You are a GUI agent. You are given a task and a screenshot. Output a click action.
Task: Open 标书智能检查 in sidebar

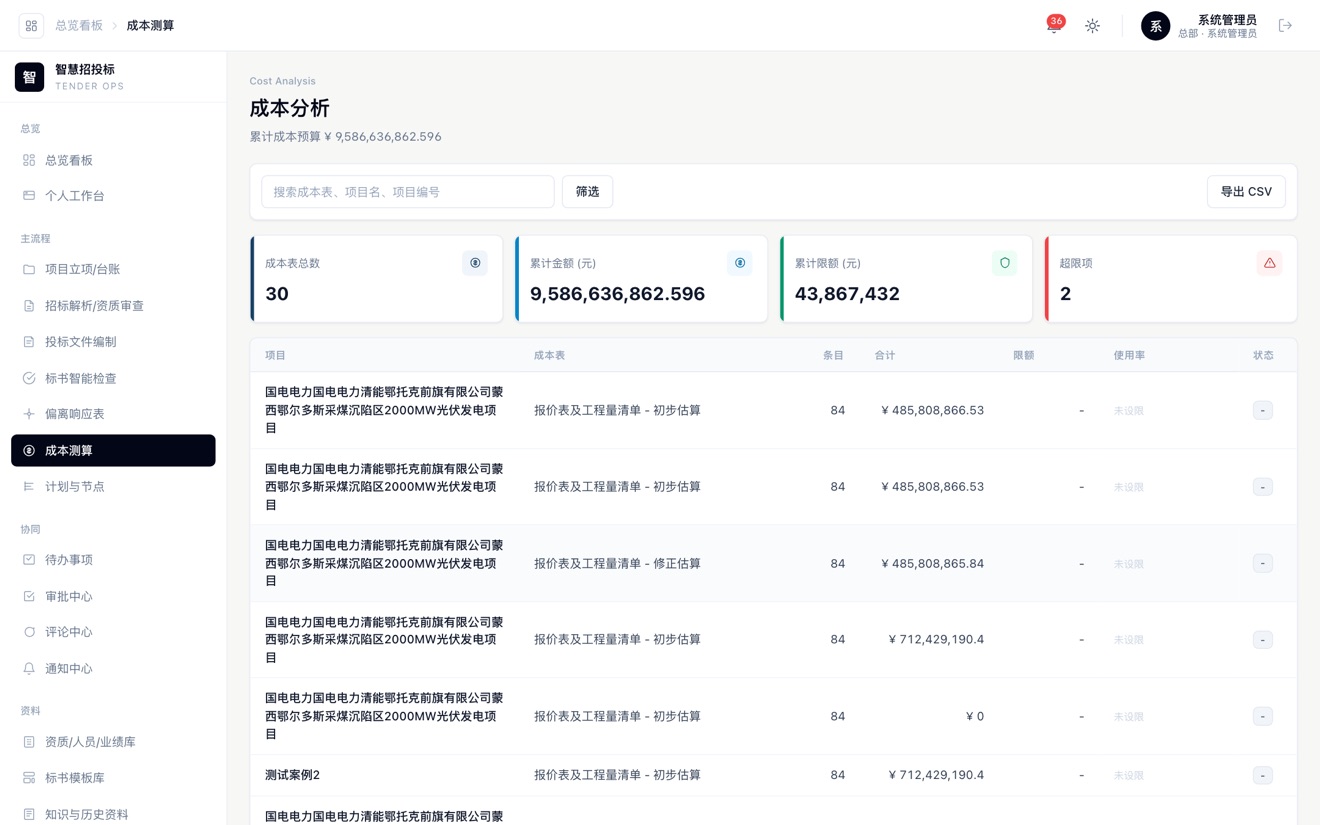click(113, 378)
